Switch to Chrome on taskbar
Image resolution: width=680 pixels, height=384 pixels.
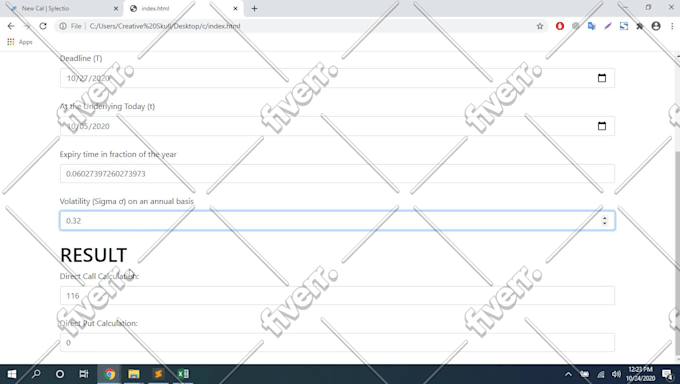110,374
